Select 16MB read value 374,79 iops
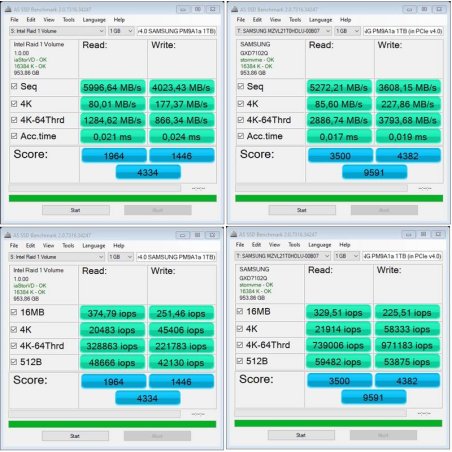452x452 pixels. pos(112,313)
